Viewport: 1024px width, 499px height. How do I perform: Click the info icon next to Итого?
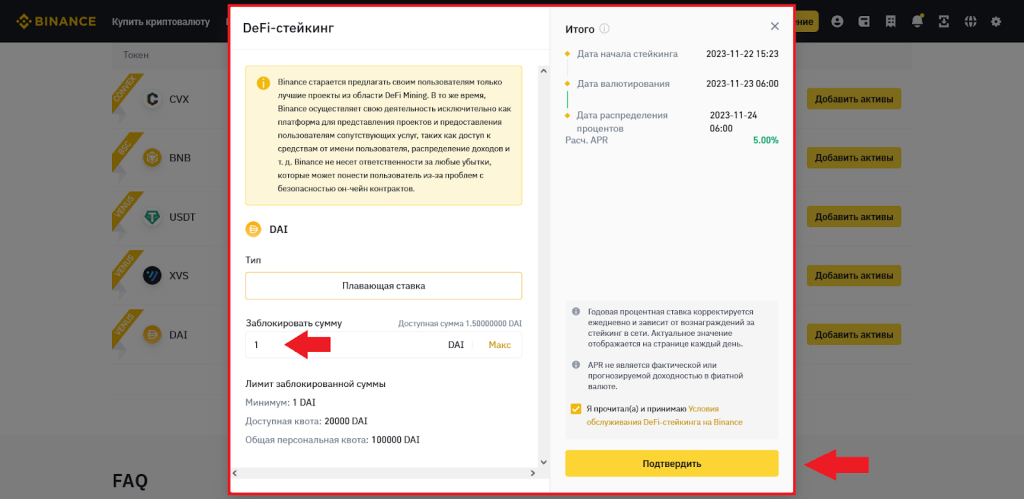(605, 29)
